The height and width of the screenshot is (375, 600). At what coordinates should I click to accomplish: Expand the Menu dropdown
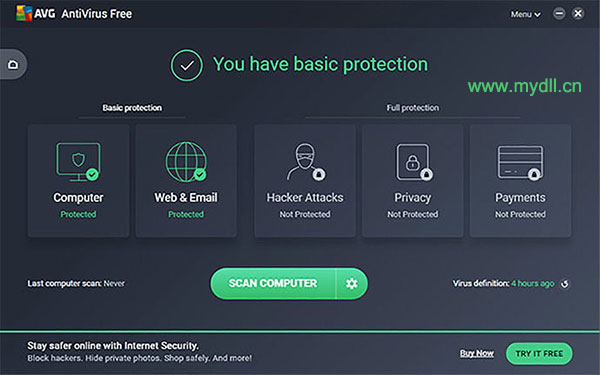pyautogui.click(x=525, y=15)
